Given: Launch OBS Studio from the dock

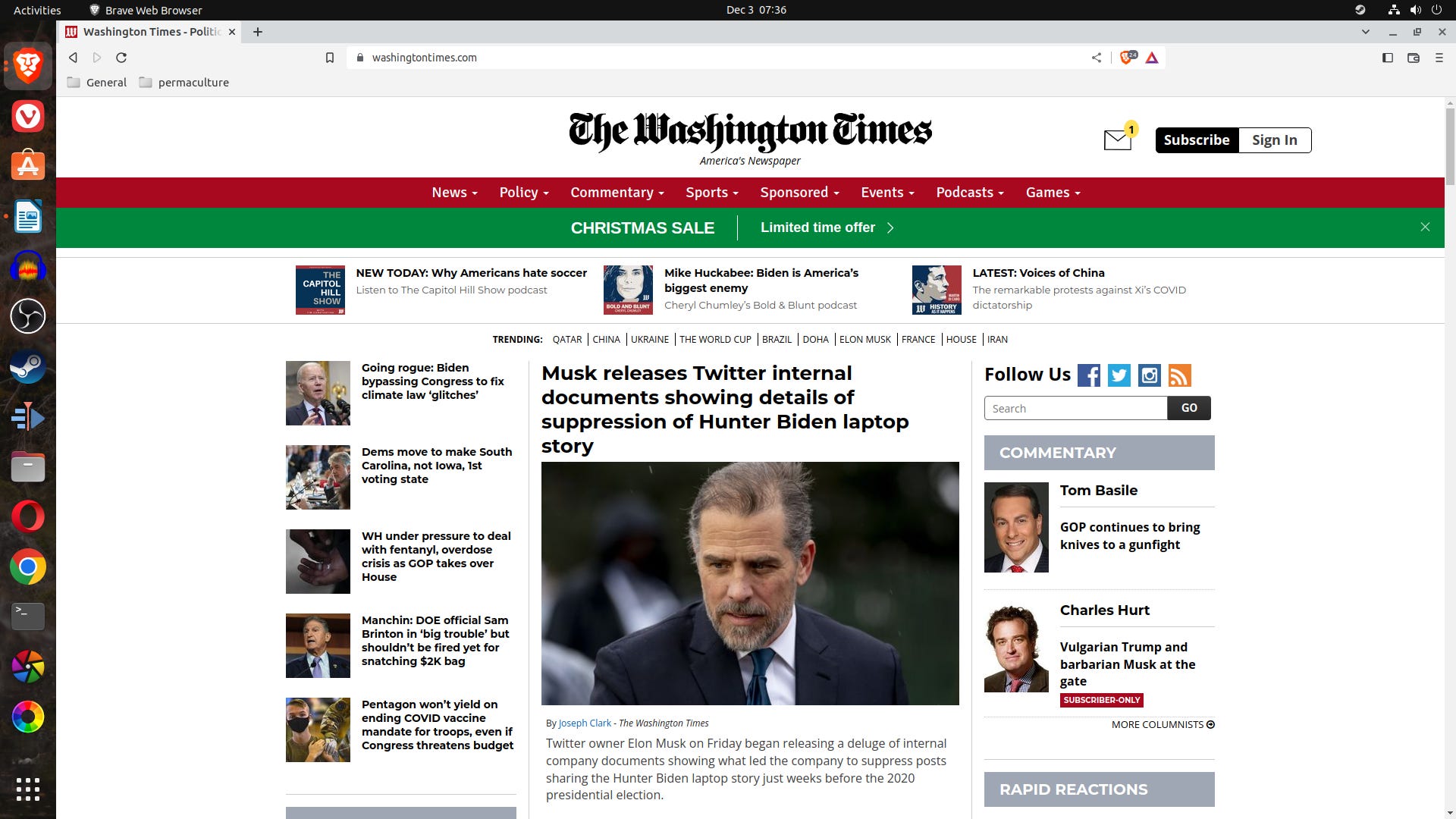Looking at the screenshot, I should (28, 316).
